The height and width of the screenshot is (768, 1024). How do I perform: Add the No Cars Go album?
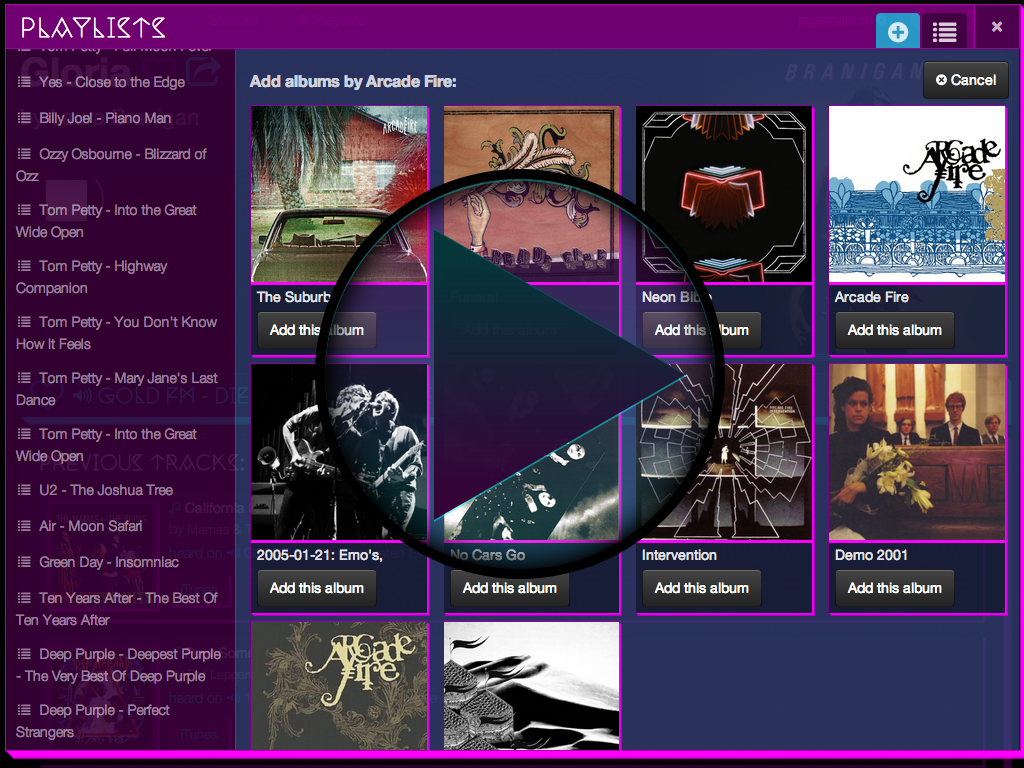tap(509, 588)
